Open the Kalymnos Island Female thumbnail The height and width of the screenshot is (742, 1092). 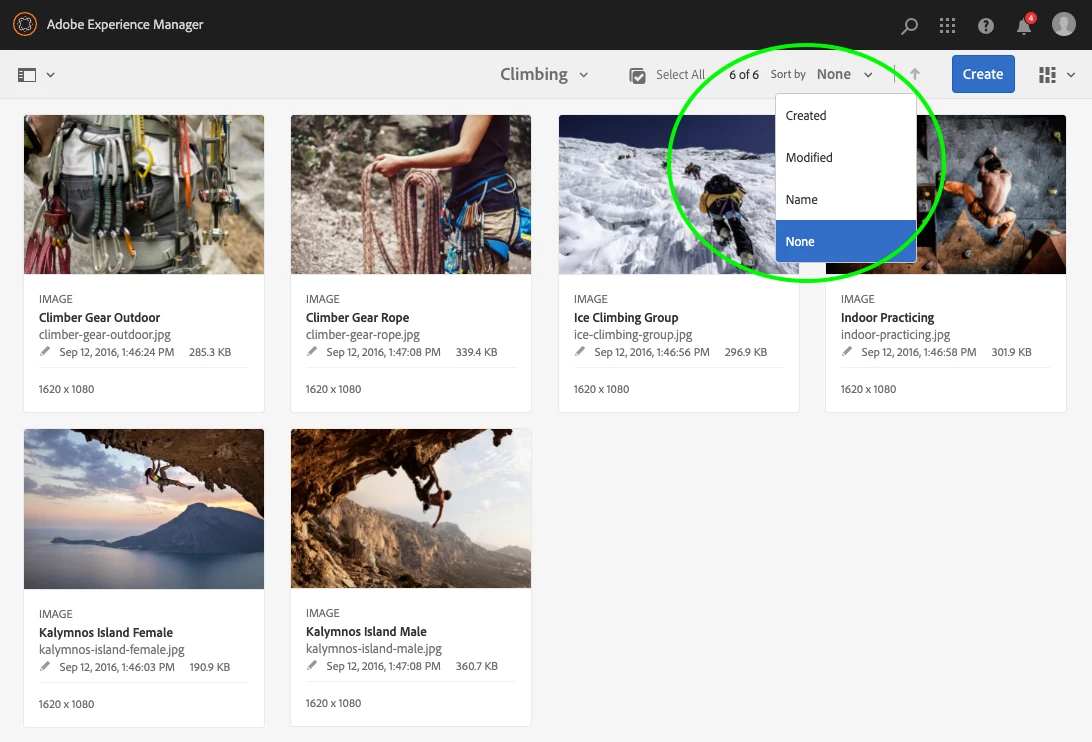pyautogui.click(x=144, y=509)
